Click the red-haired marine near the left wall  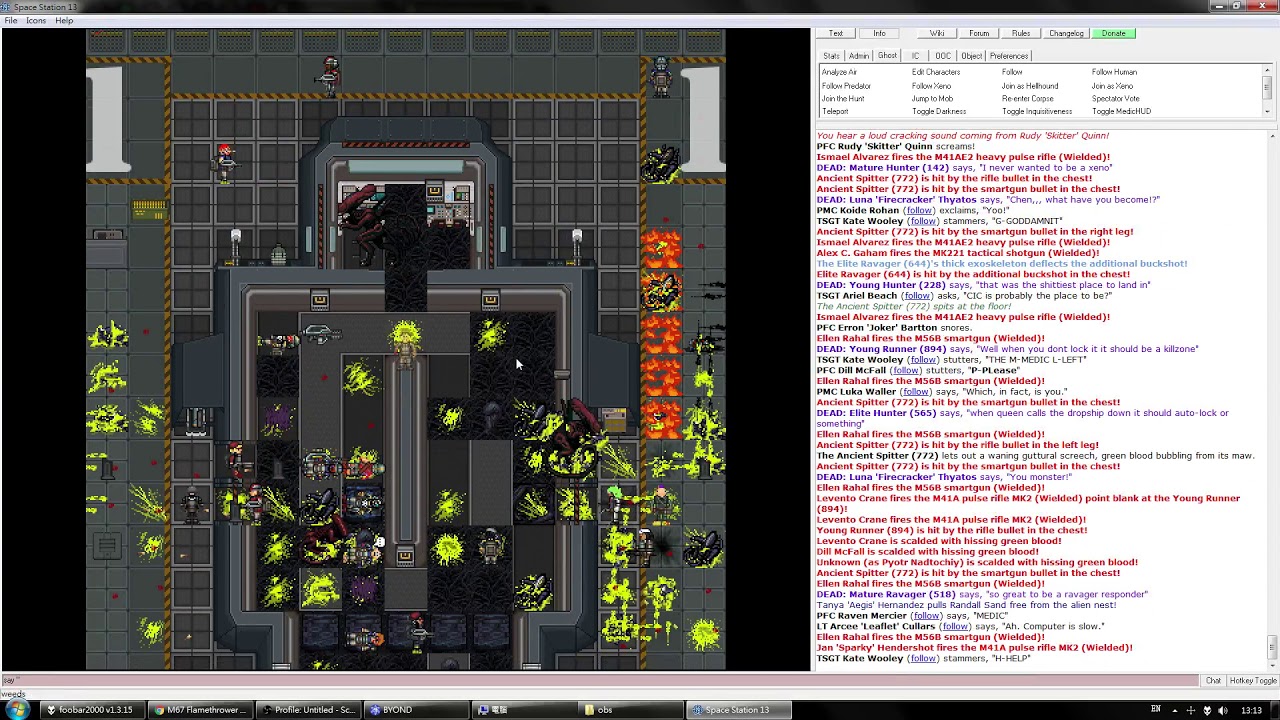point(225,161)
